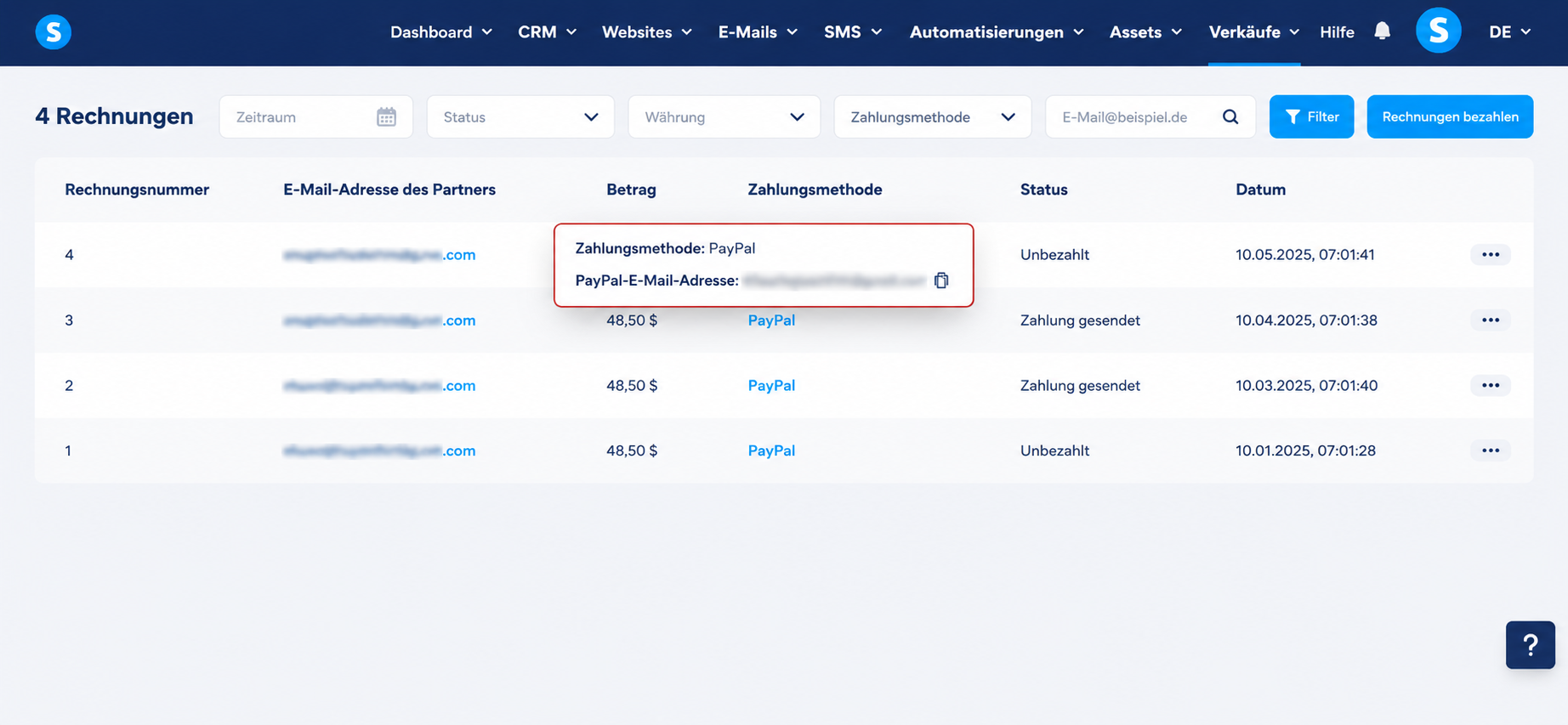Focus the E-Mail search input field
The width and height of the screenshot is (1568, 725).
(x=1150, y=116)
